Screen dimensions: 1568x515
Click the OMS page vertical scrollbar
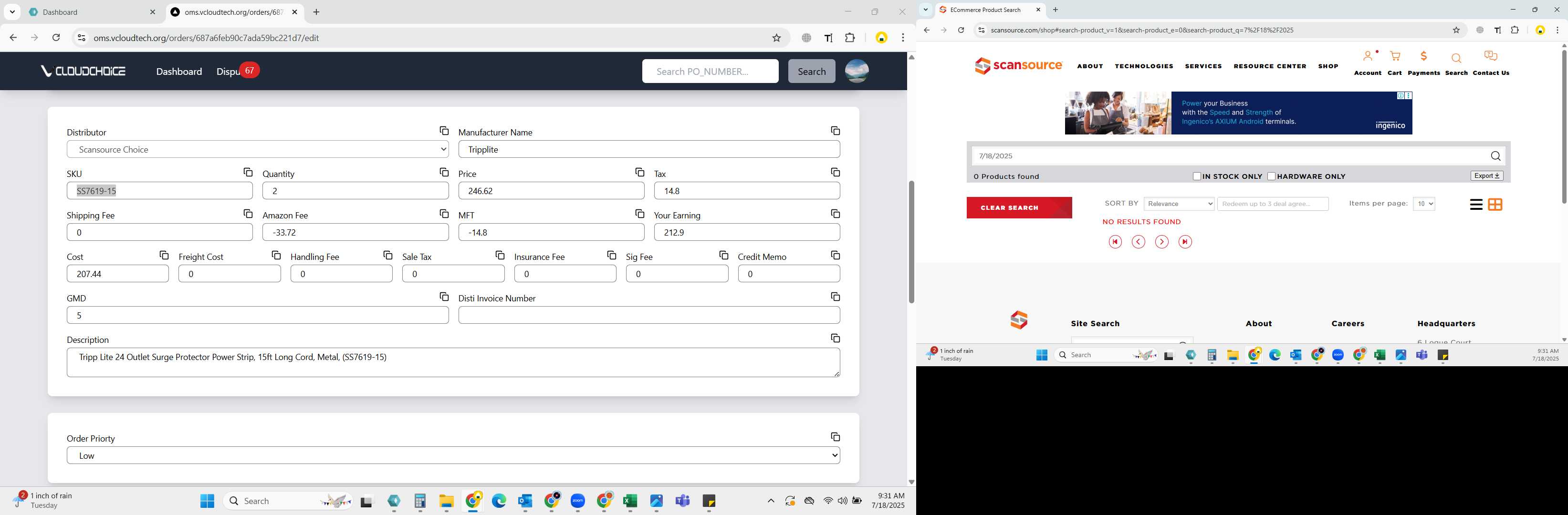[911, 242]
